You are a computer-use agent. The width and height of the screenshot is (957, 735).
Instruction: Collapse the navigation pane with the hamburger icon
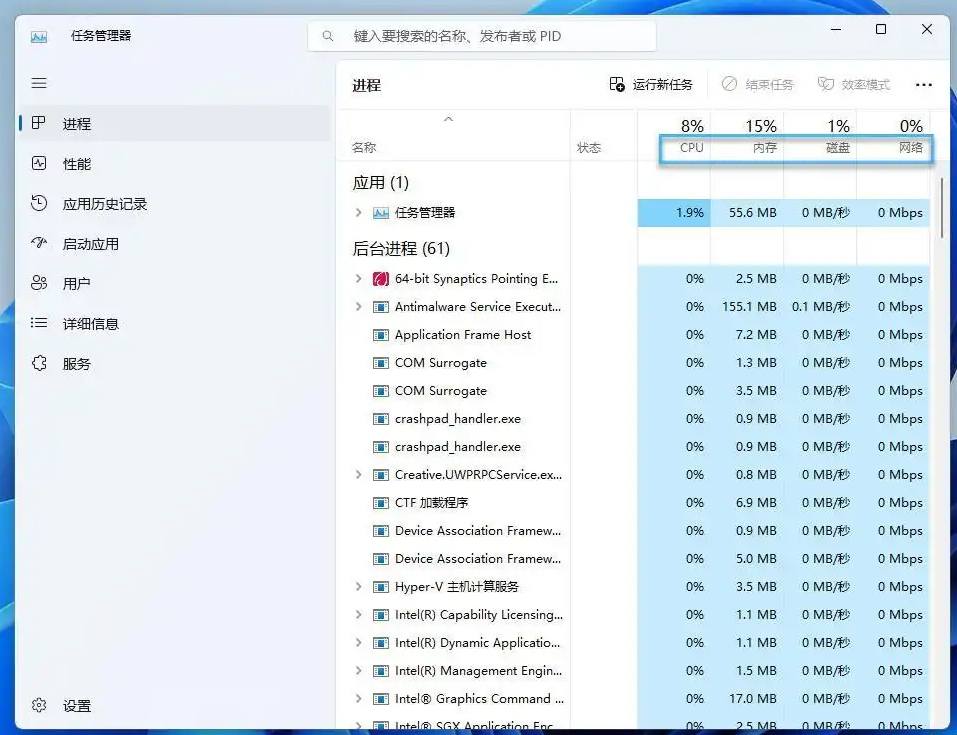39,83
